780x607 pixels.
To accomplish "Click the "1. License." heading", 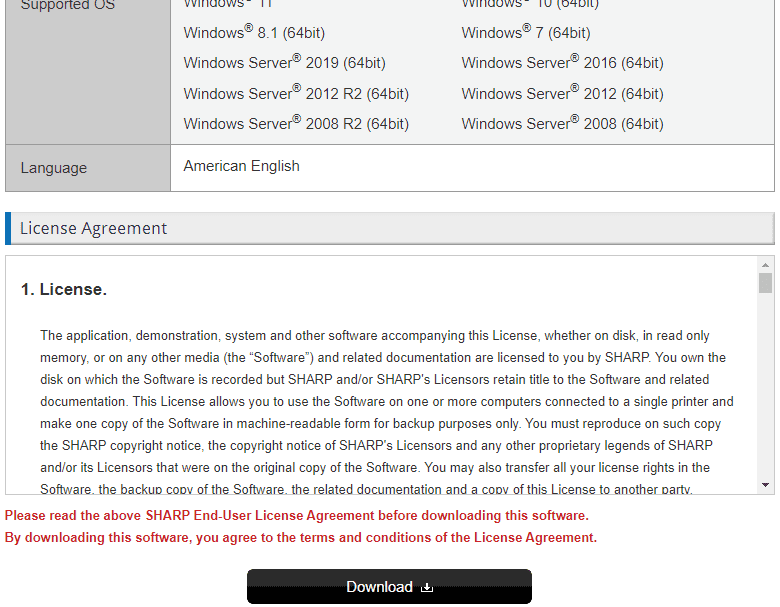I will pos(63,289).
